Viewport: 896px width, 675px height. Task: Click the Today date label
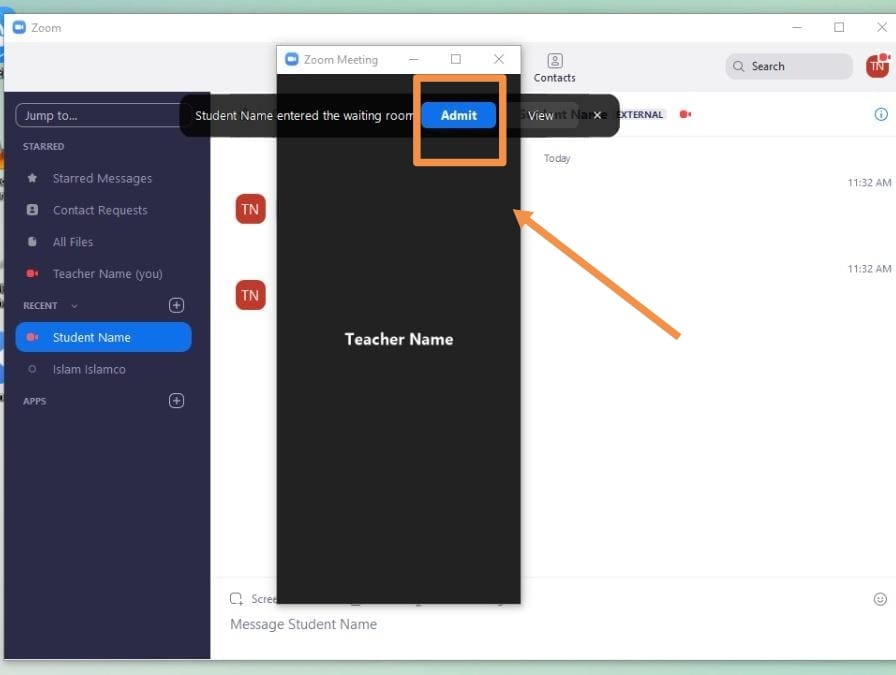coord(557,158)
